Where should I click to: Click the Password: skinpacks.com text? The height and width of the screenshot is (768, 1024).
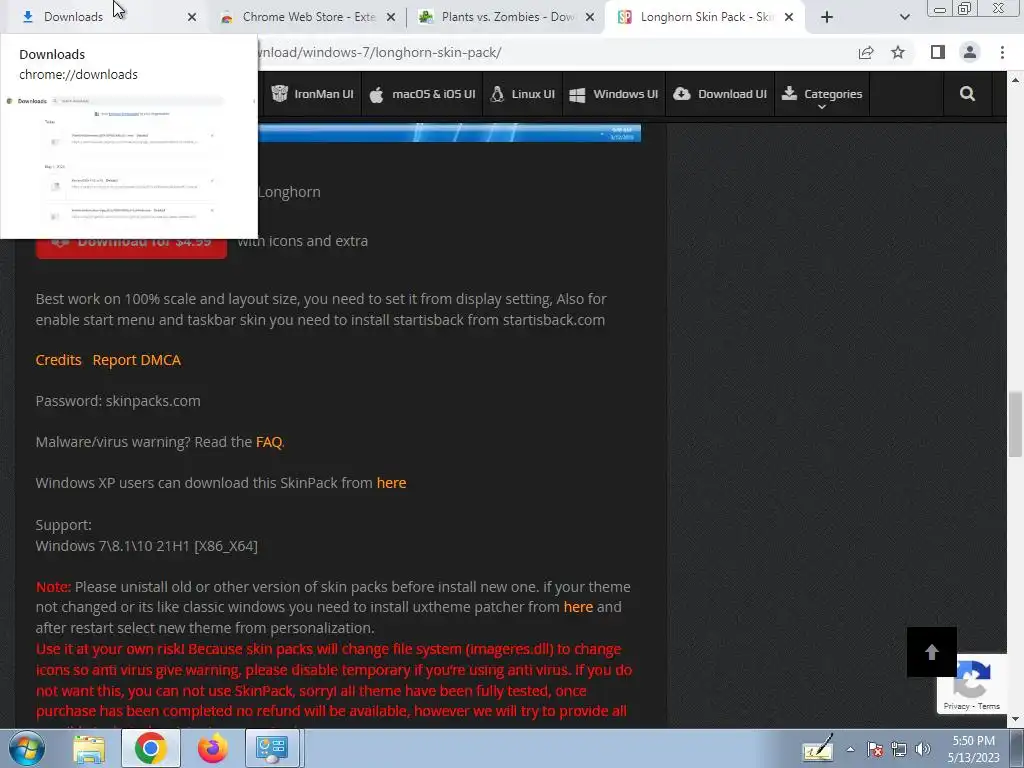click(118, 401)
